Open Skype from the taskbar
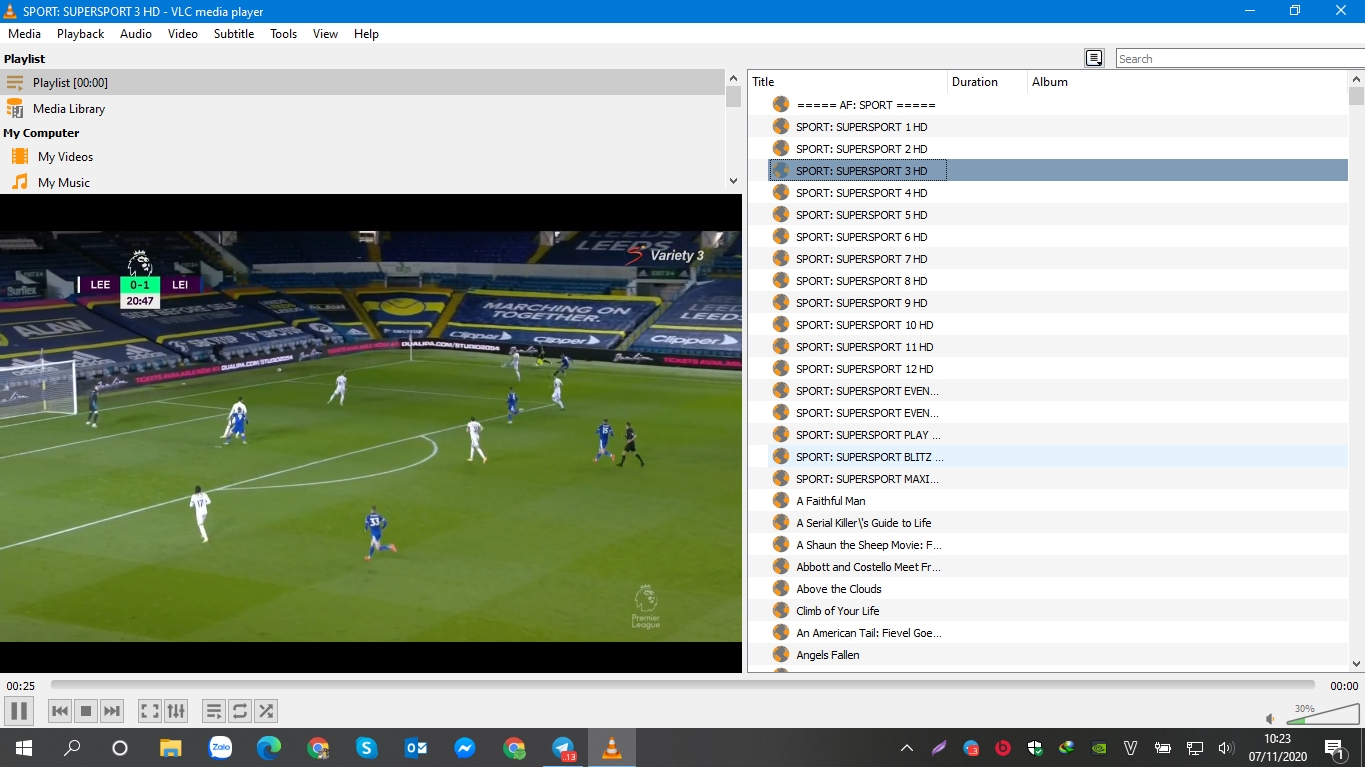 (367, 748)
